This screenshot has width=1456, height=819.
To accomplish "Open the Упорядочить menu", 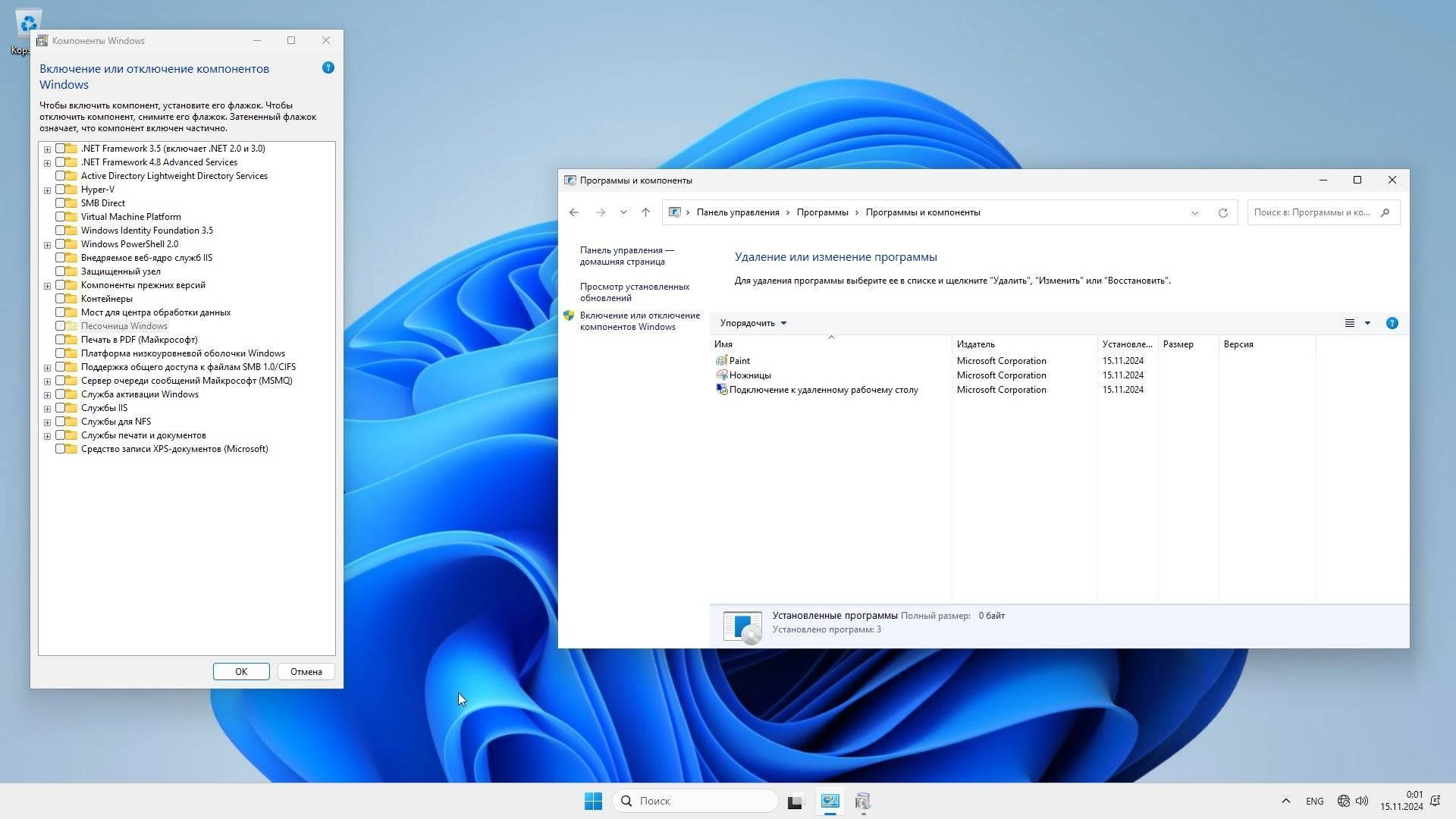I will click(x=753, y=323).
